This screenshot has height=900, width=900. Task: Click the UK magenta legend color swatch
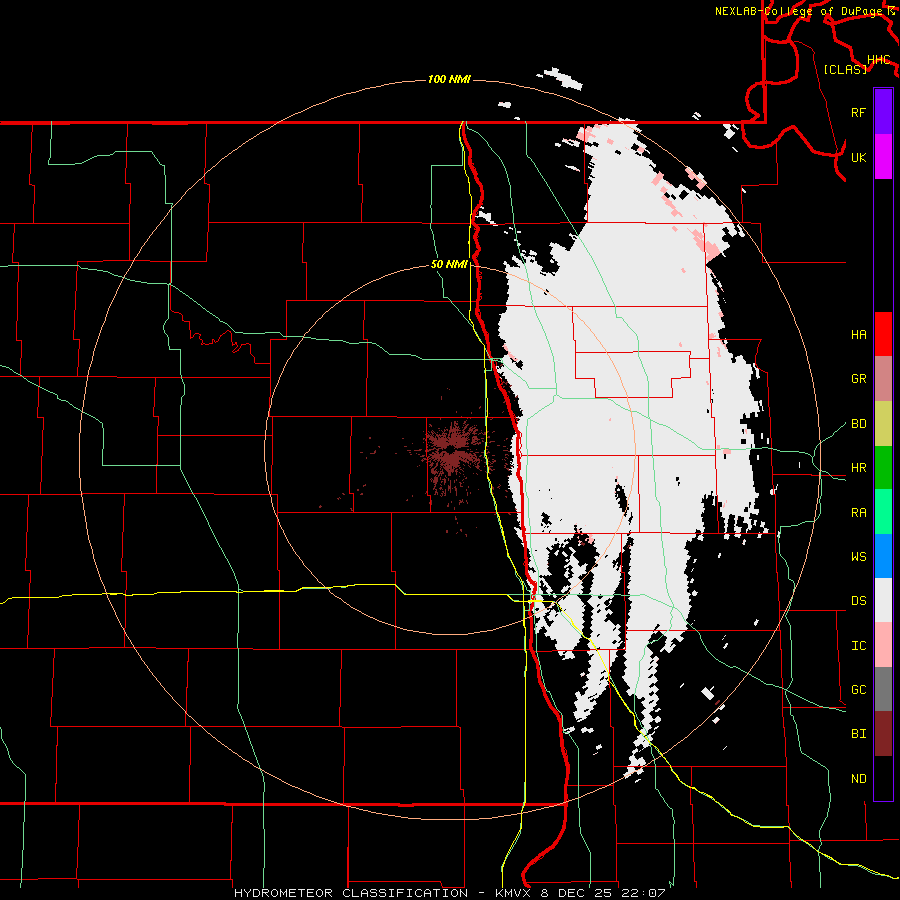pyautogui.click(x=883, y=157)
